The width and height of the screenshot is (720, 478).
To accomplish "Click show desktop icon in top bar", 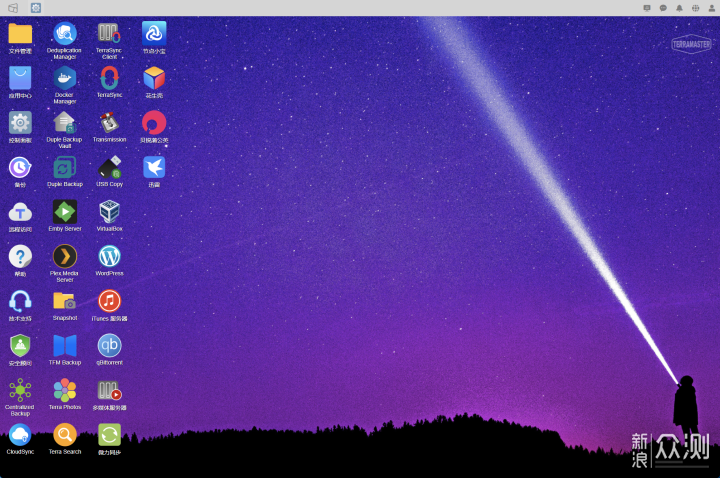I will pos(13,8).
